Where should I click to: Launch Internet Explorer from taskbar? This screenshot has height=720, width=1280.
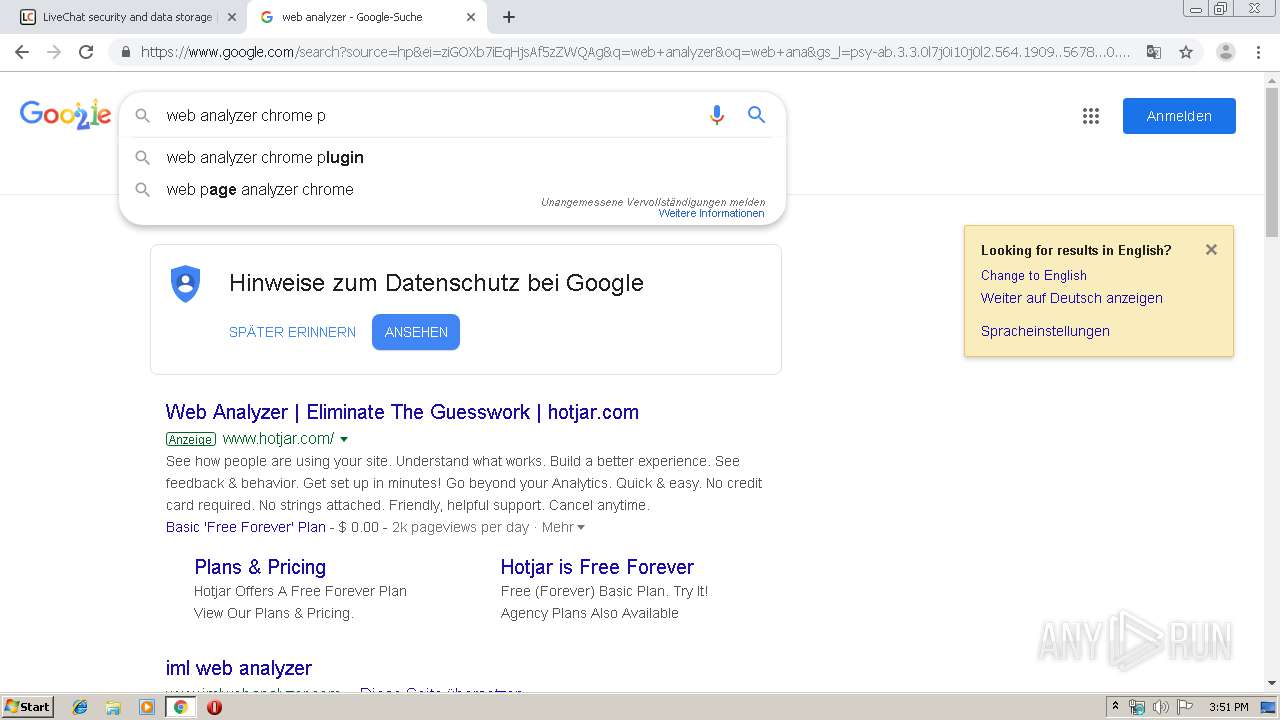80,707
